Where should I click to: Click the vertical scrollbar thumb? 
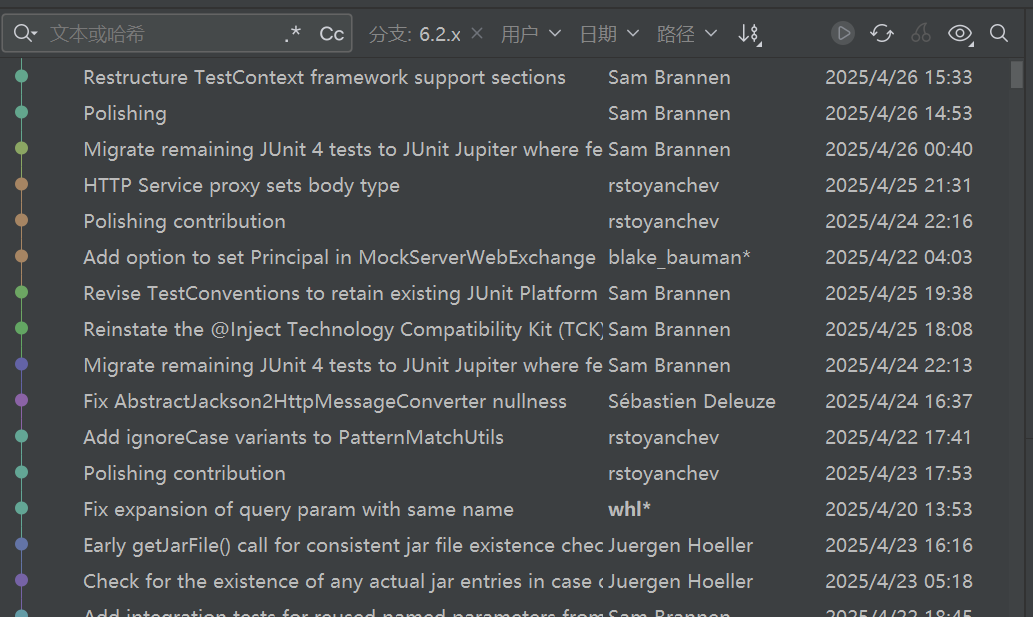[1017, 74]
